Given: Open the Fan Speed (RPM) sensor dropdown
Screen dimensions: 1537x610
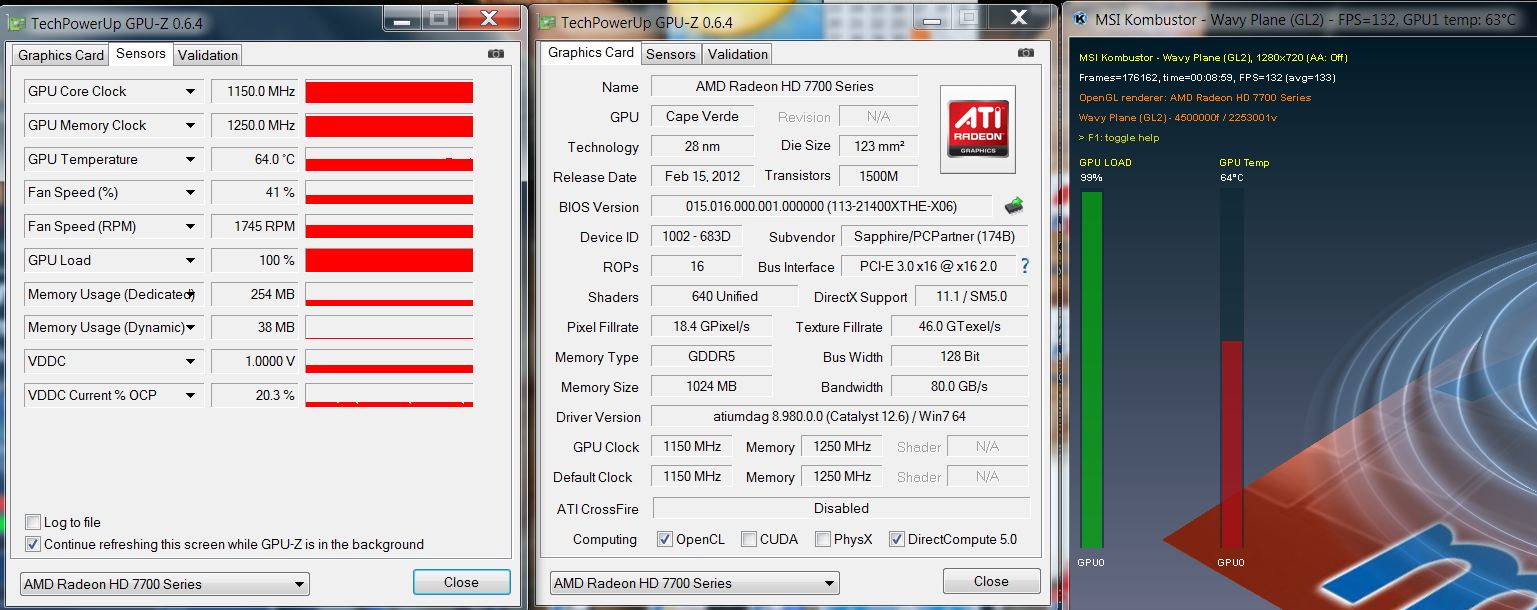Looking at the screenshot, I should [190, 227].
